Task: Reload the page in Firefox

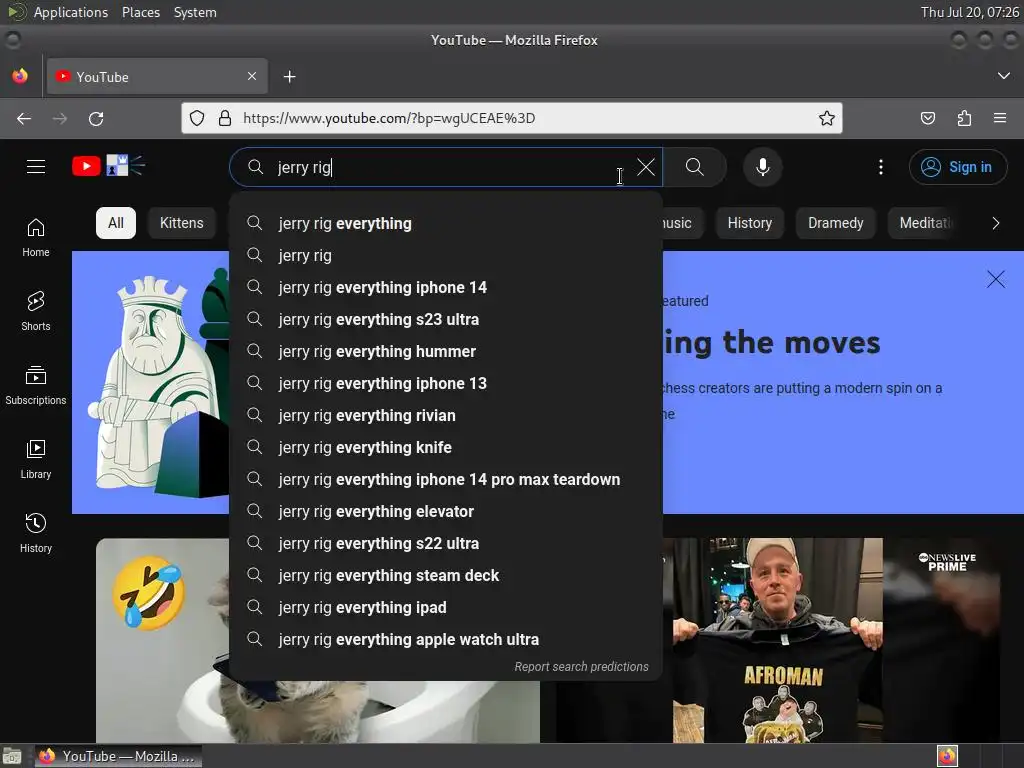Action: 96,118
